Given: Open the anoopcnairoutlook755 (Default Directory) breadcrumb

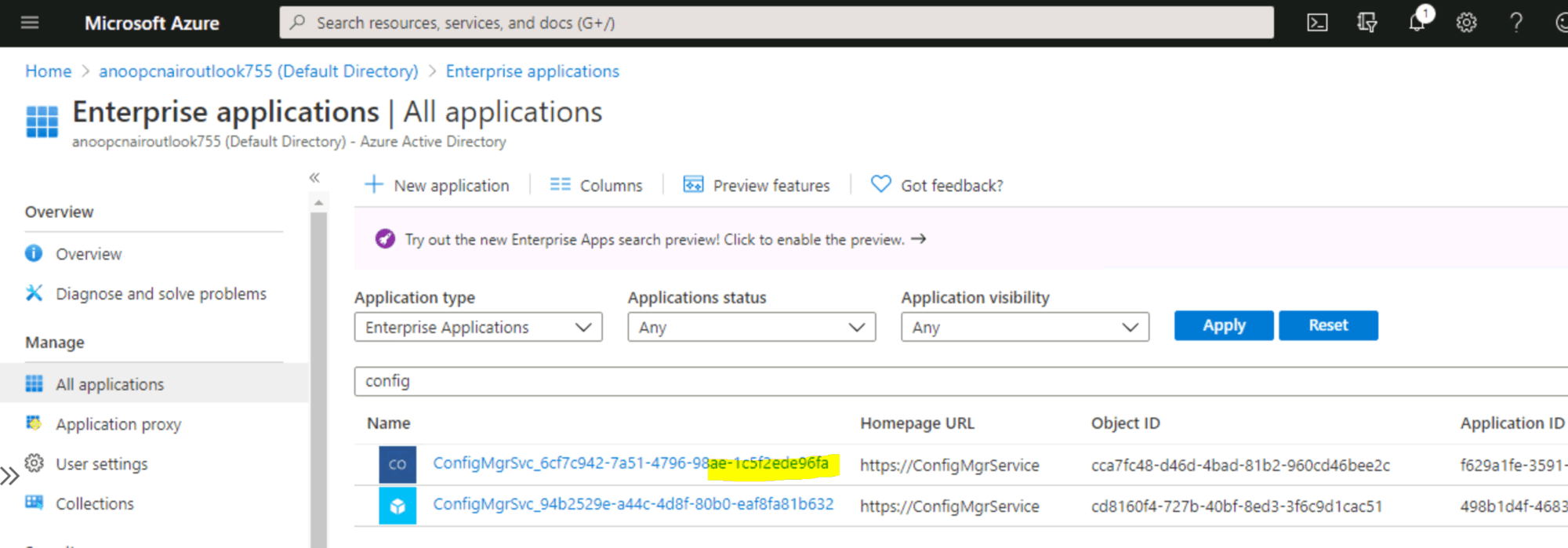Looking at the screenshot, I should coord(259,71).
